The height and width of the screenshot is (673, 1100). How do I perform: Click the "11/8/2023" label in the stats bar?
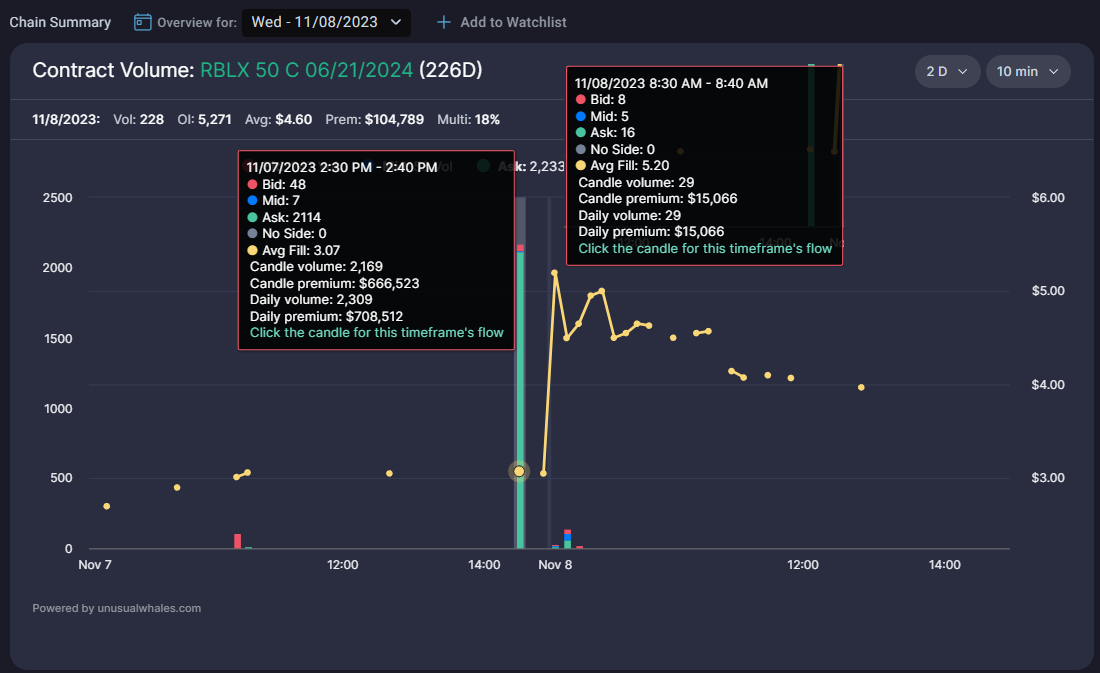pos(62,119)
